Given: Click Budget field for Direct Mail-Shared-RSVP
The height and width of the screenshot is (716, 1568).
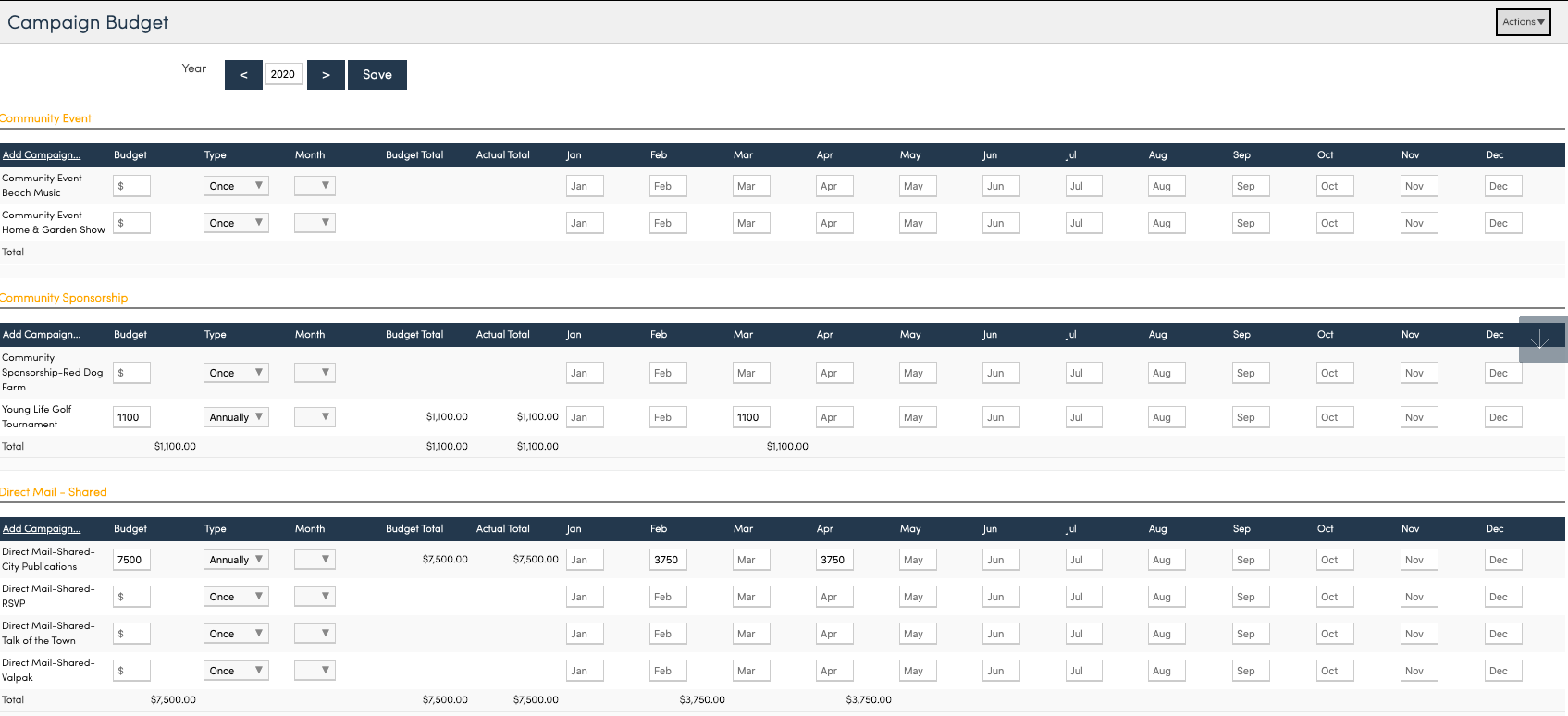Looking at the screenshot, I should pyautogui.click(x=131, y=597).
